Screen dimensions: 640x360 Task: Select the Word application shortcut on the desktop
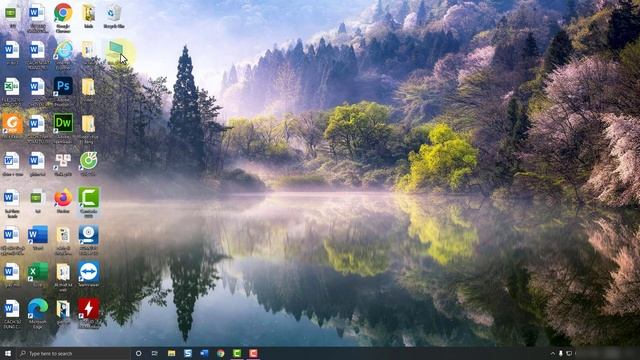click(38, 235)
